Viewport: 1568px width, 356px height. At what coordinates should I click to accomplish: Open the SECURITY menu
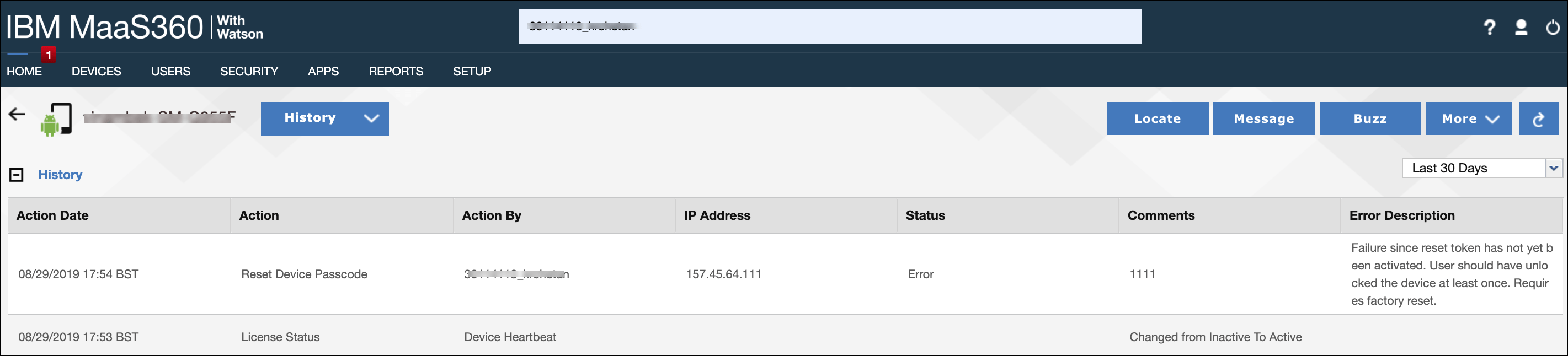tap(248, 71)
